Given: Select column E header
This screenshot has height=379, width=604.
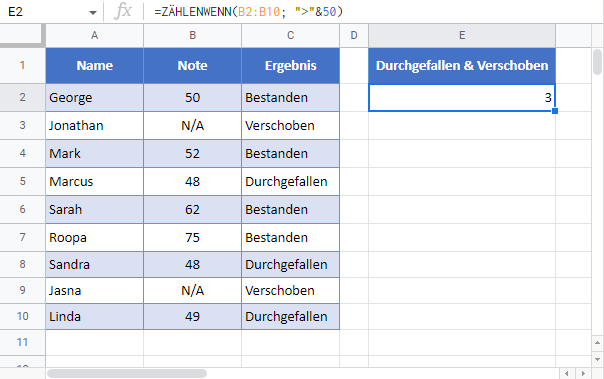Looking at the screenshot, I should click(462, 35).
